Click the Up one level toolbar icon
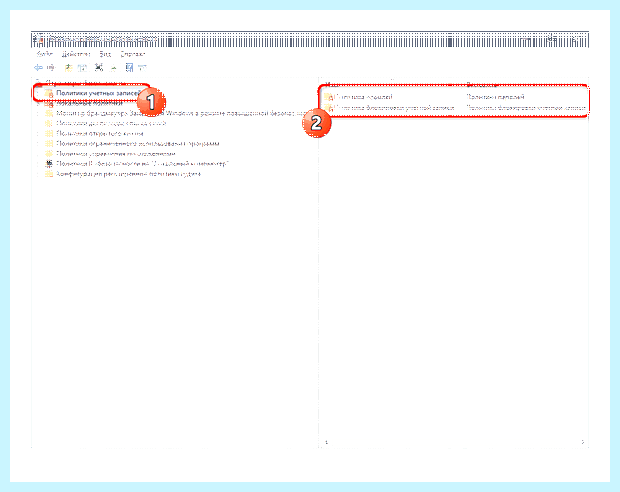This screenshot has width=620, height=492. (68, 68)
